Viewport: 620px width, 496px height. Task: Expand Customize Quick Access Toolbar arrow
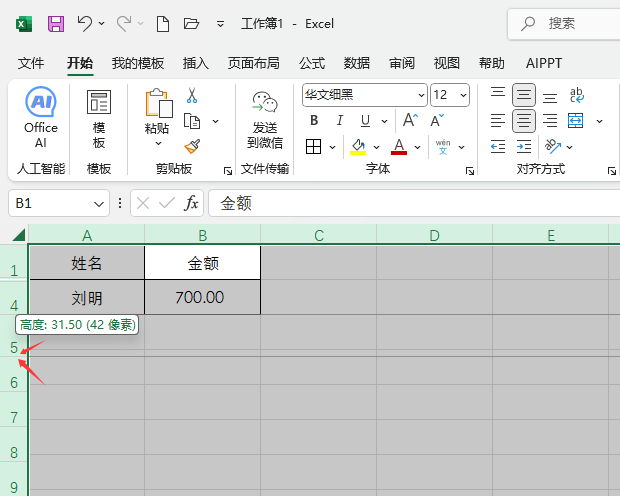(x=220, y=24)
